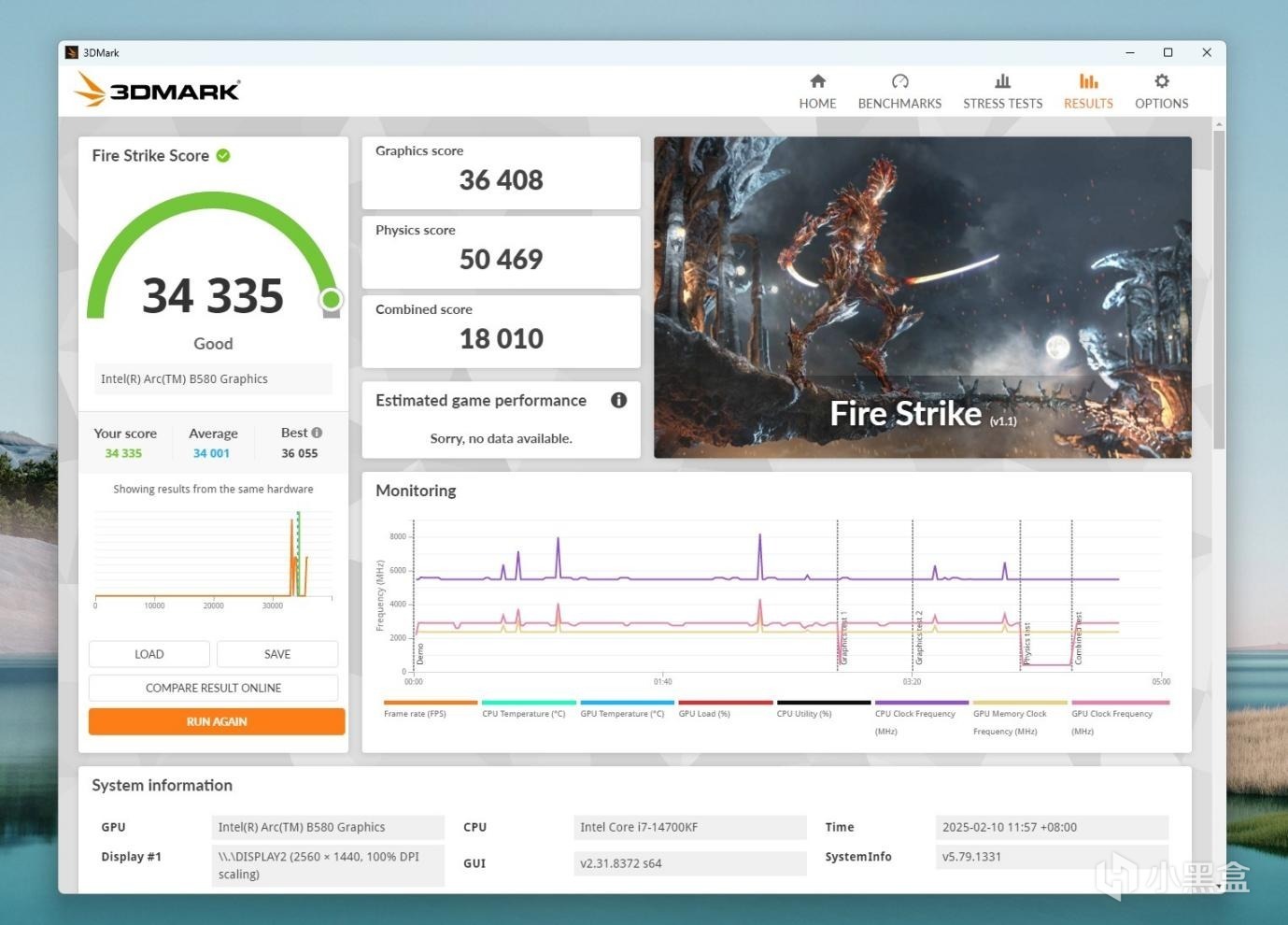
Task: Open BENCHMARKS gauge icon
Action: (899, 81)
